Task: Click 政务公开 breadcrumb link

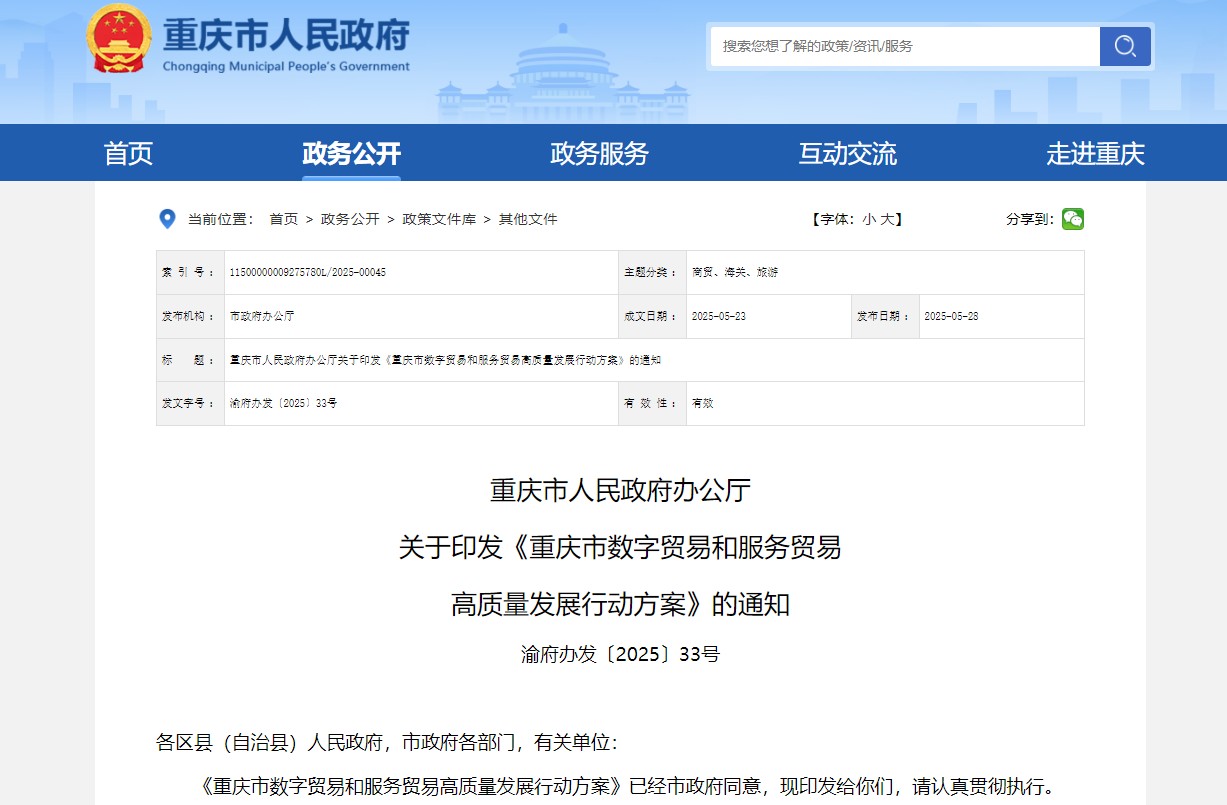Action: [x=350, y=219]
